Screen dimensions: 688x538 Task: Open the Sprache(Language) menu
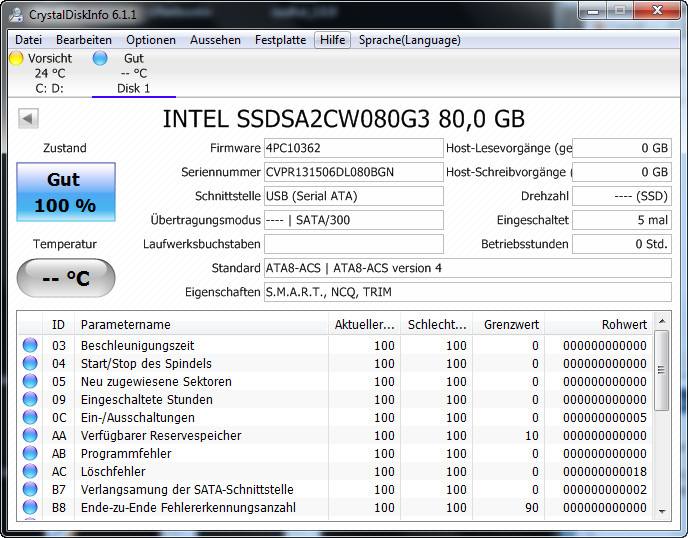[x=410, y=40]
